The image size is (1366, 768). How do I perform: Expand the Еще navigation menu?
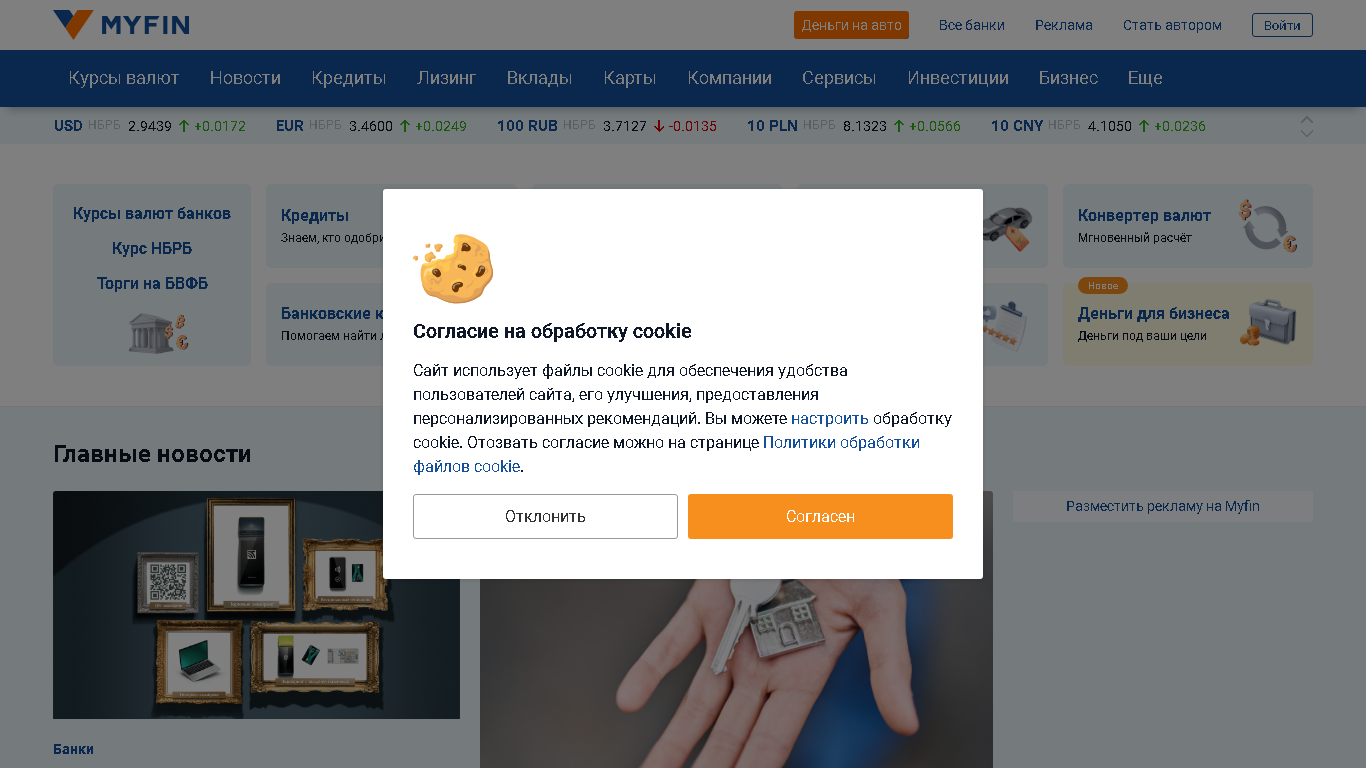pos(1145,78)
